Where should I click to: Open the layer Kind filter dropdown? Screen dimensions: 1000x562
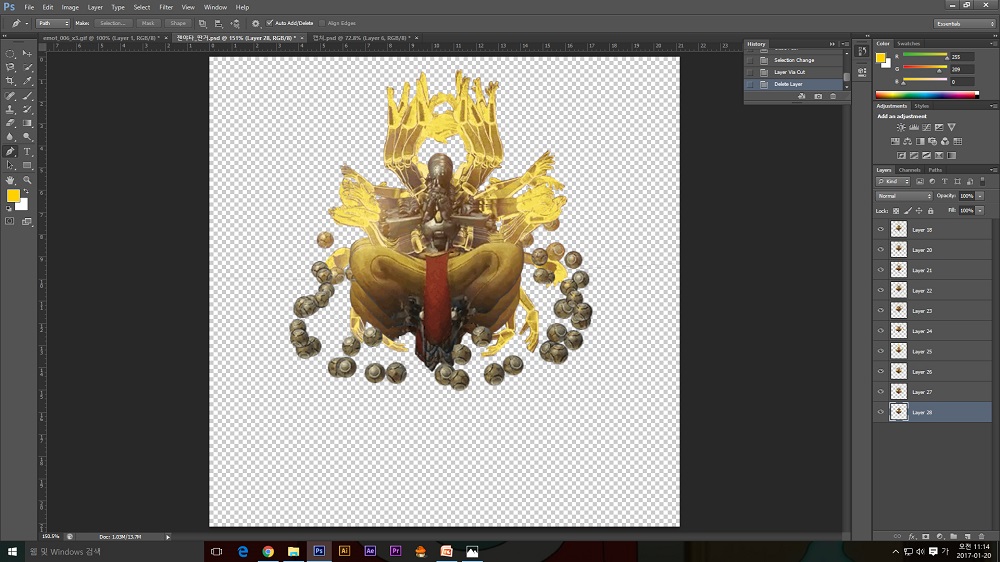coord(893,182)
